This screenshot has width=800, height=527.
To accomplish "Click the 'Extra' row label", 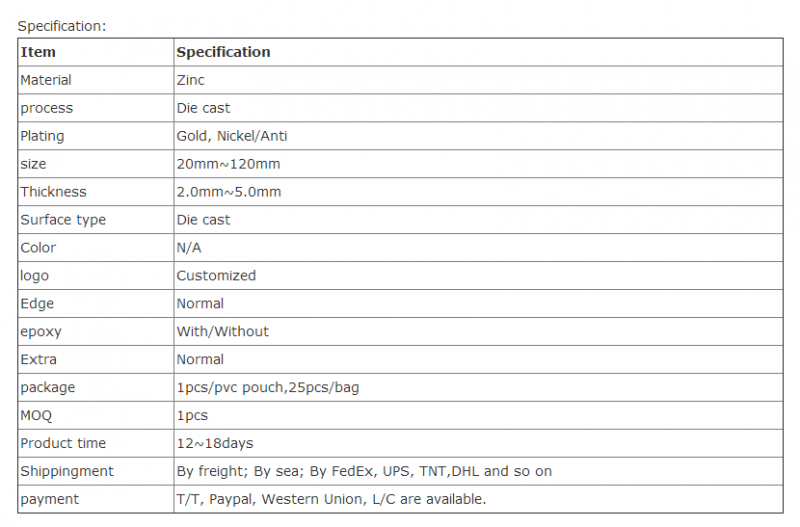I will coord(38,360).
